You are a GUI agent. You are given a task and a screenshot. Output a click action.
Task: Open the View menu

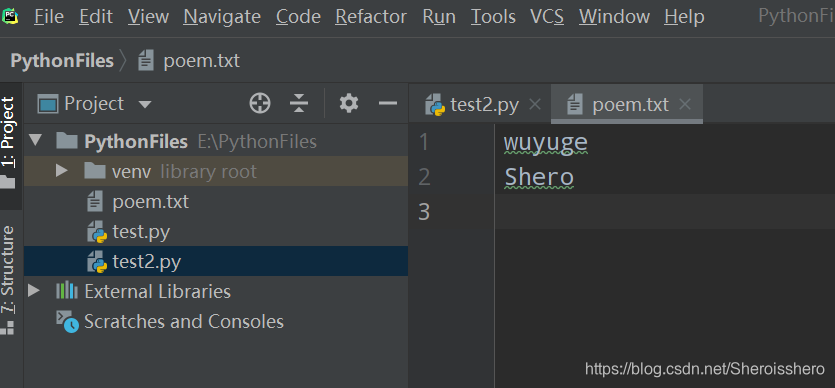pos(148,17)
